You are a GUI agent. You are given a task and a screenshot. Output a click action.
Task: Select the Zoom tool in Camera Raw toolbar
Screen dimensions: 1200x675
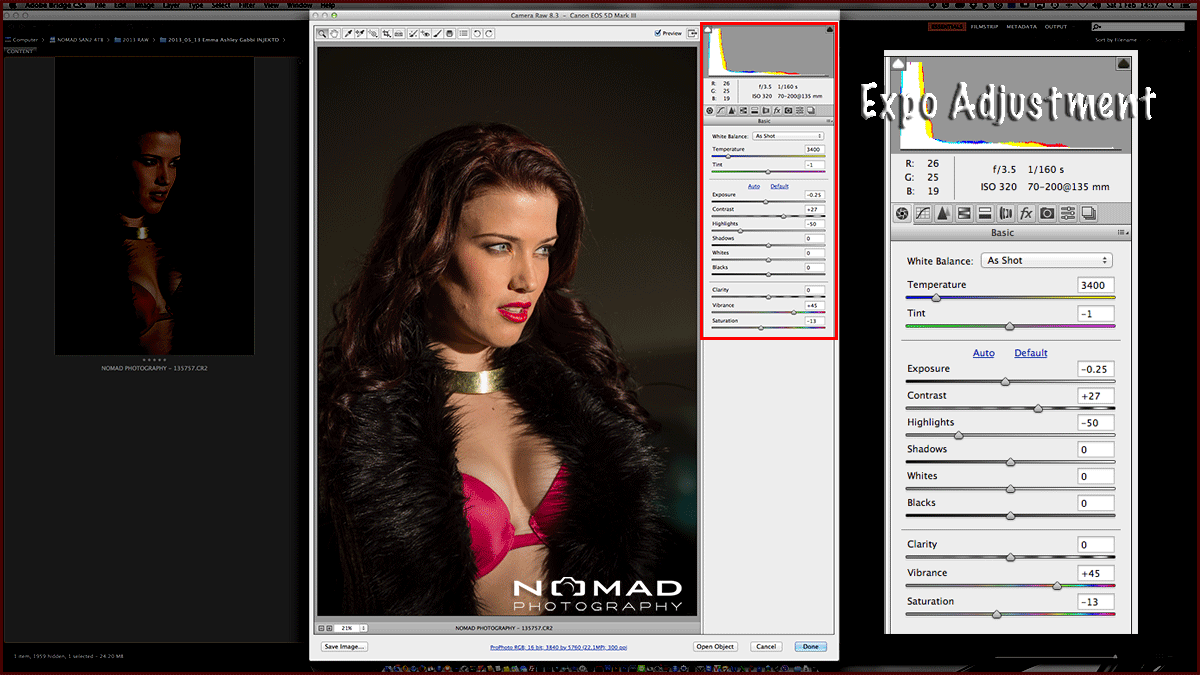tap(323, 33)
